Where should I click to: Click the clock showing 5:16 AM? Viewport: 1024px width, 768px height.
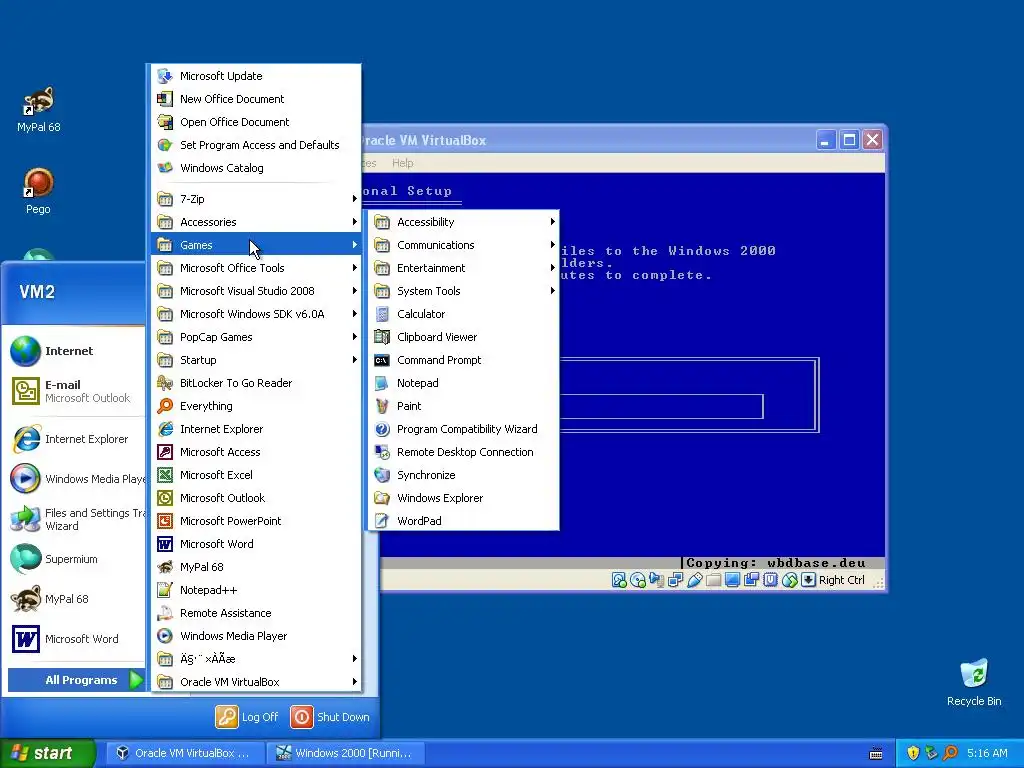(987, 753)
